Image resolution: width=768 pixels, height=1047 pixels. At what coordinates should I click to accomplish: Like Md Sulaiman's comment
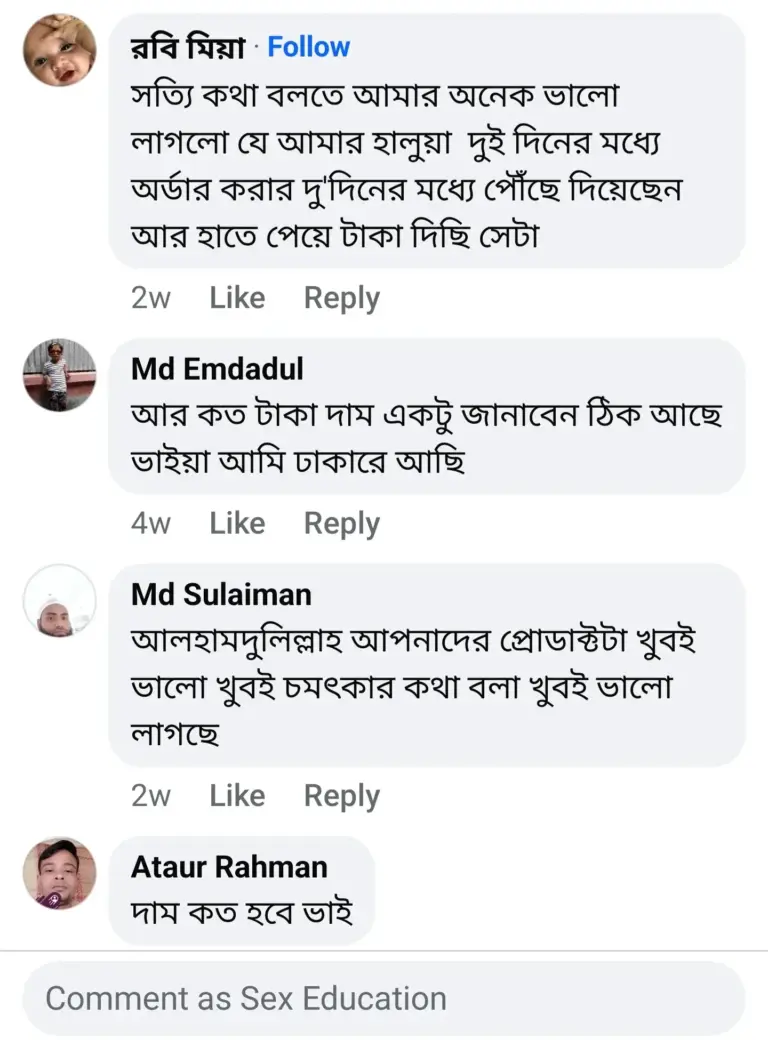click(x=237, y=795)
